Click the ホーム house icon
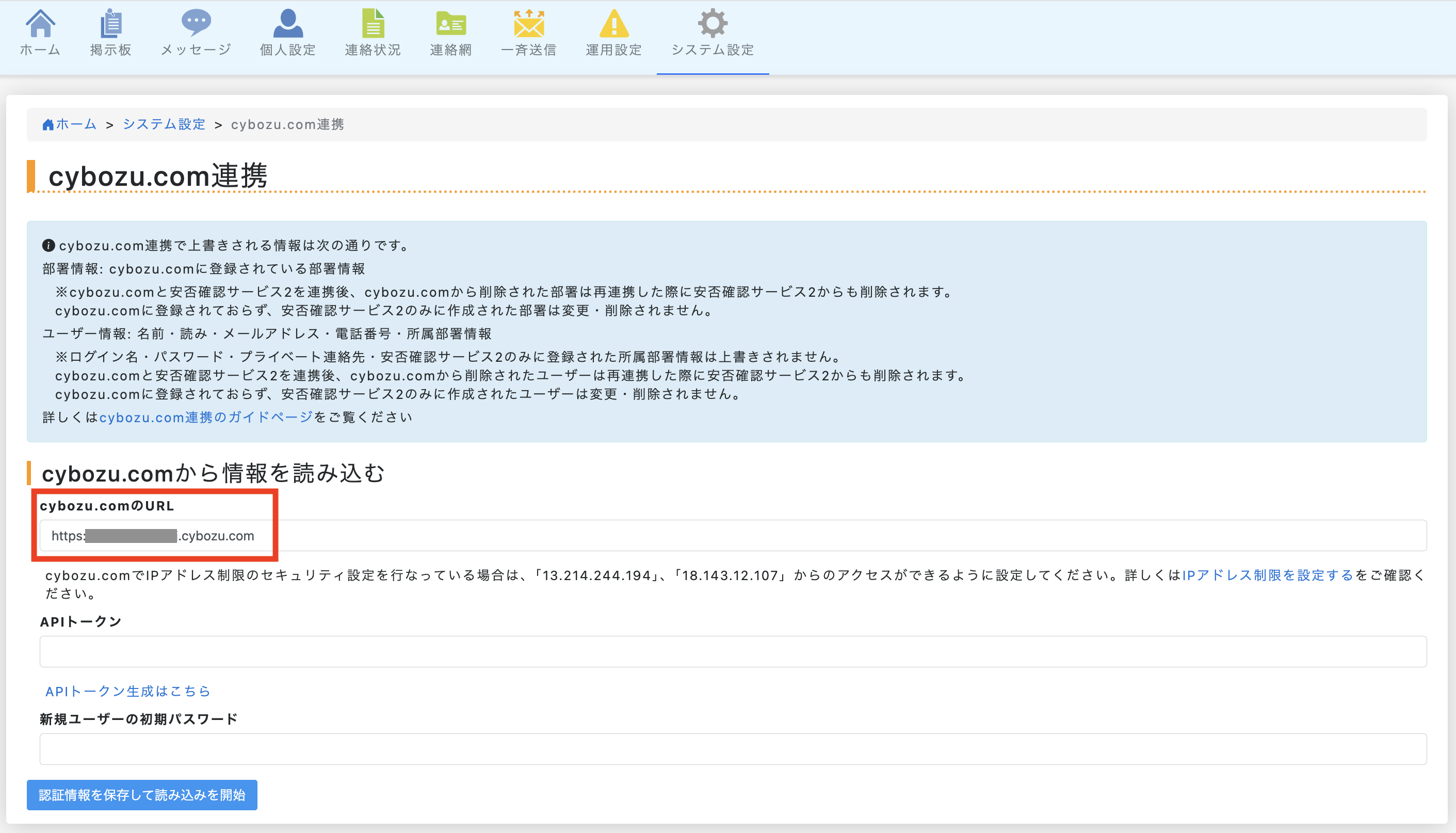This screenshot has height=833, width=1456. click(x=40, y=23)
